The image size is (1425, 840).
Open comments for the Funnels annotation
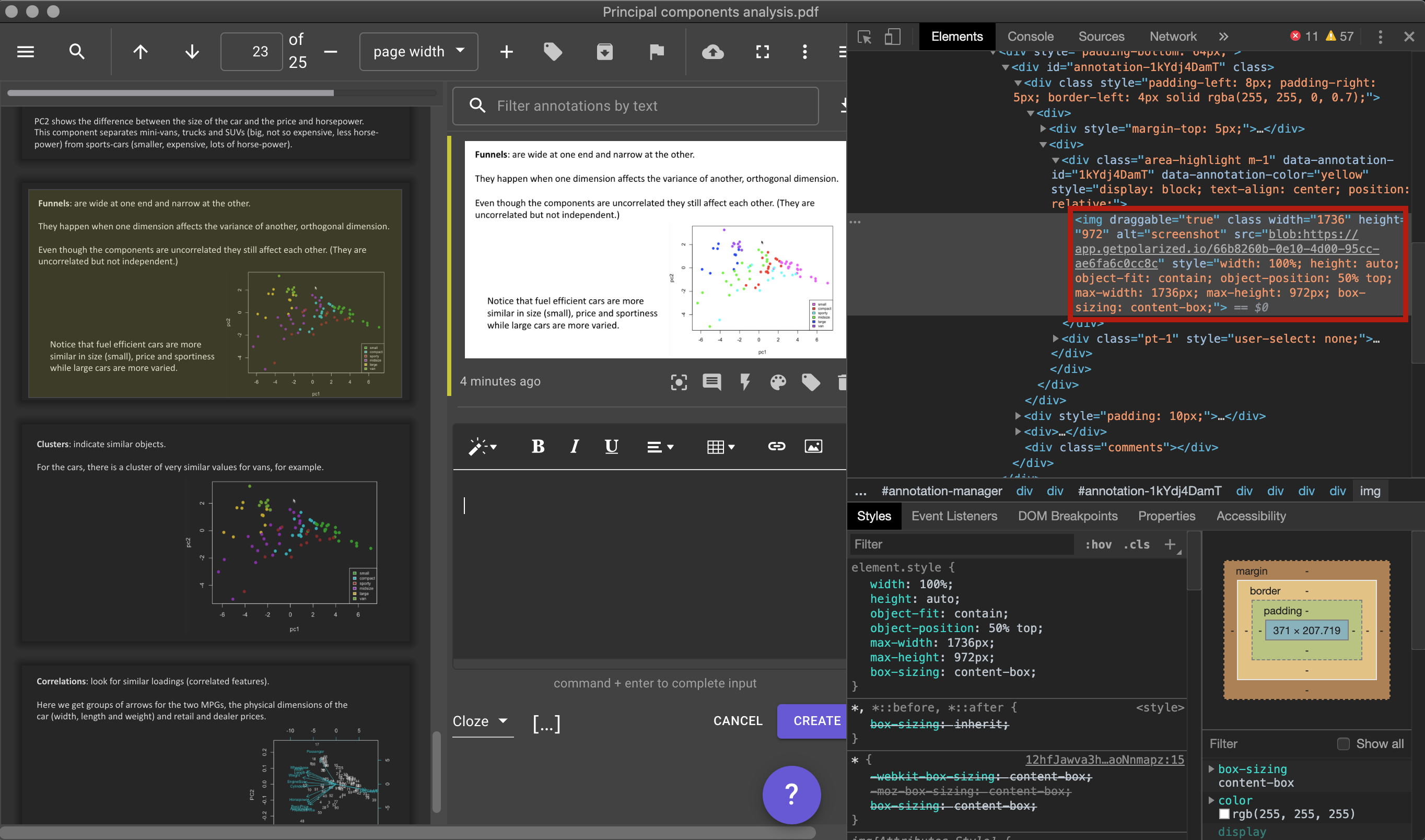pyautogui.click(x=711, y=382)
